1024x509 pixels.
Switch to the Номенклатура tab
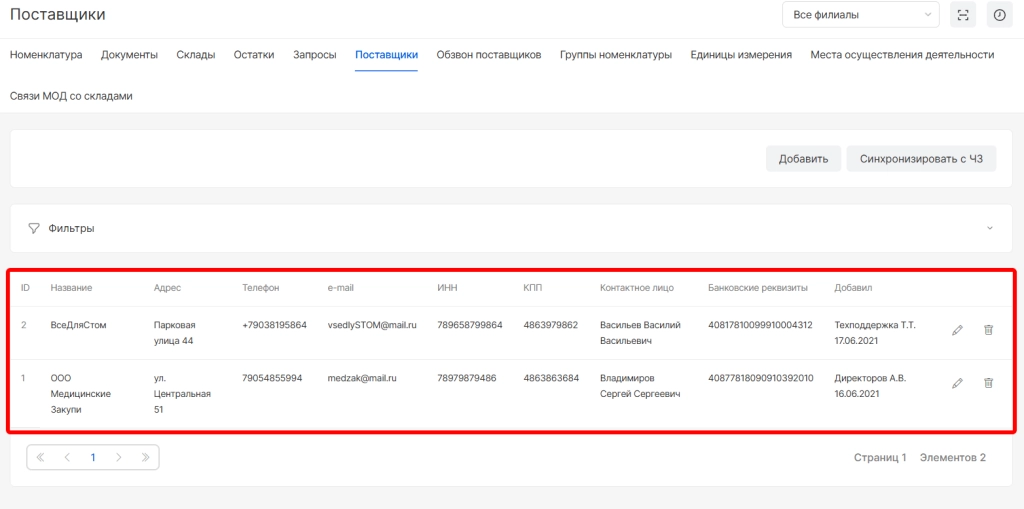[46, 55]
